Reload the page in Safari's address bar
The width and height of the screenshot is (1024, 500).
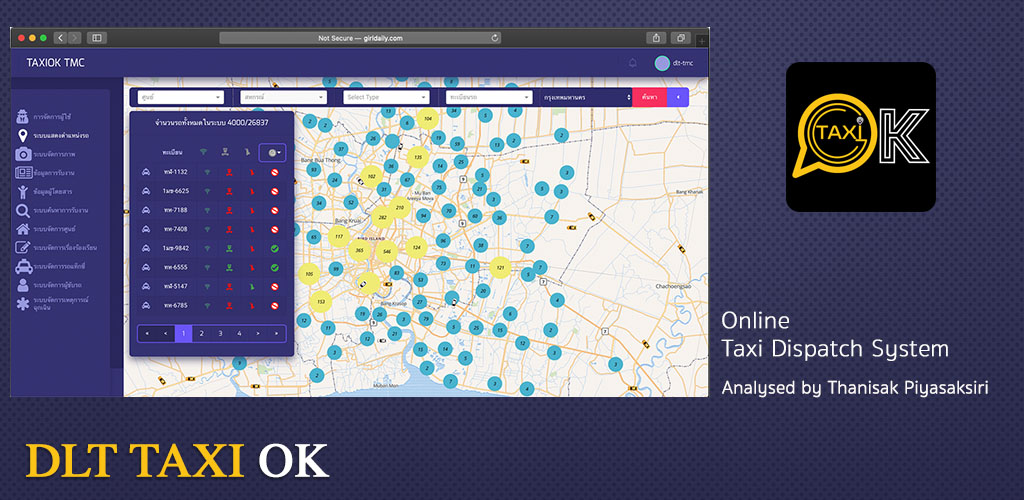[x=495, y=38]
